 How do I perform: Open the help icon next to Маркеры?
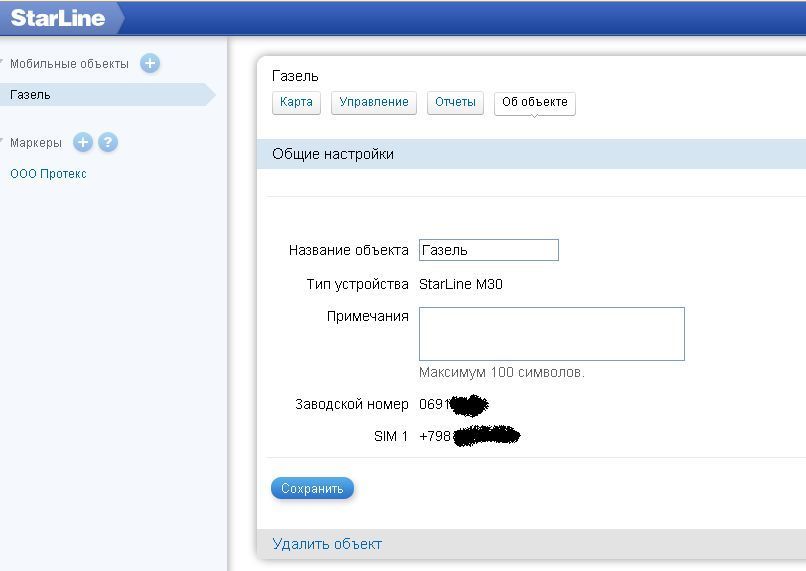coord(108,143)
